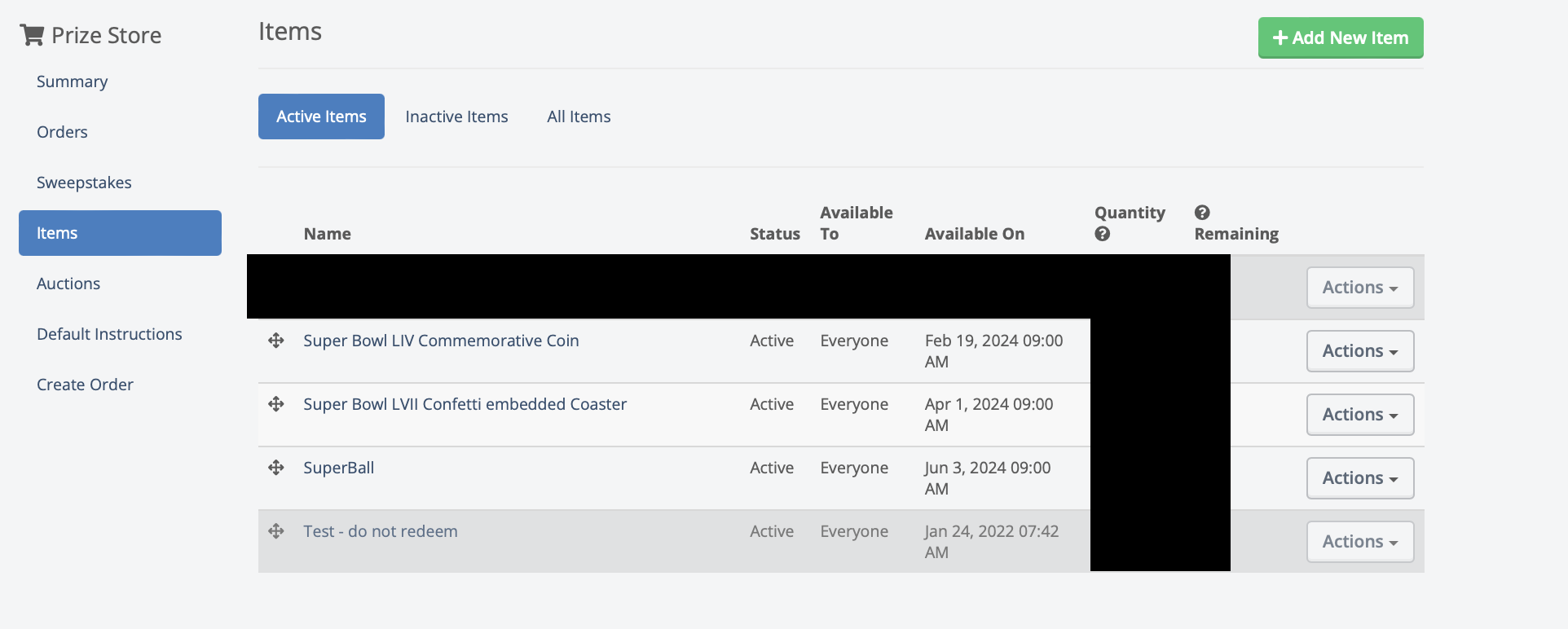Screen dimensions: 1568x629
Task: Show the All Items tab
Action: [579, 117]
